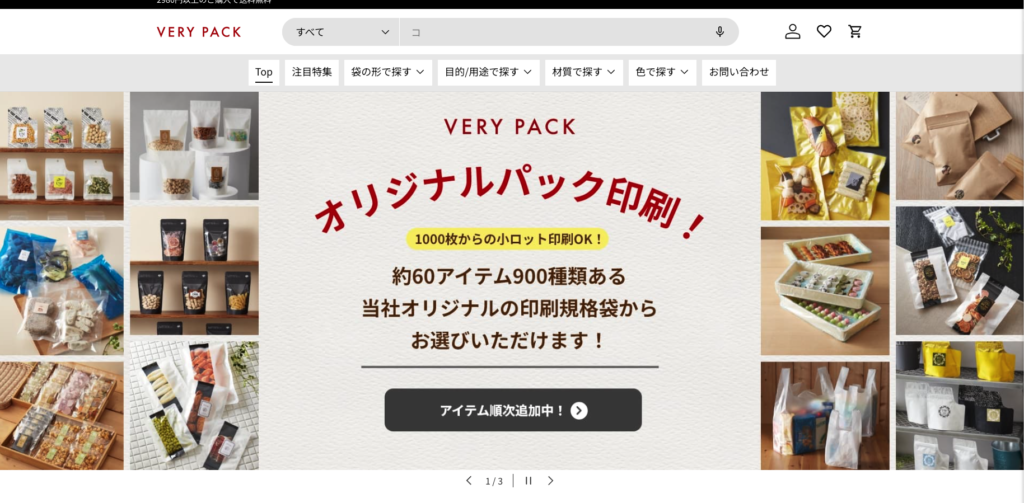
Task: Pause the banner slideshow
Action: pos(528,481)
